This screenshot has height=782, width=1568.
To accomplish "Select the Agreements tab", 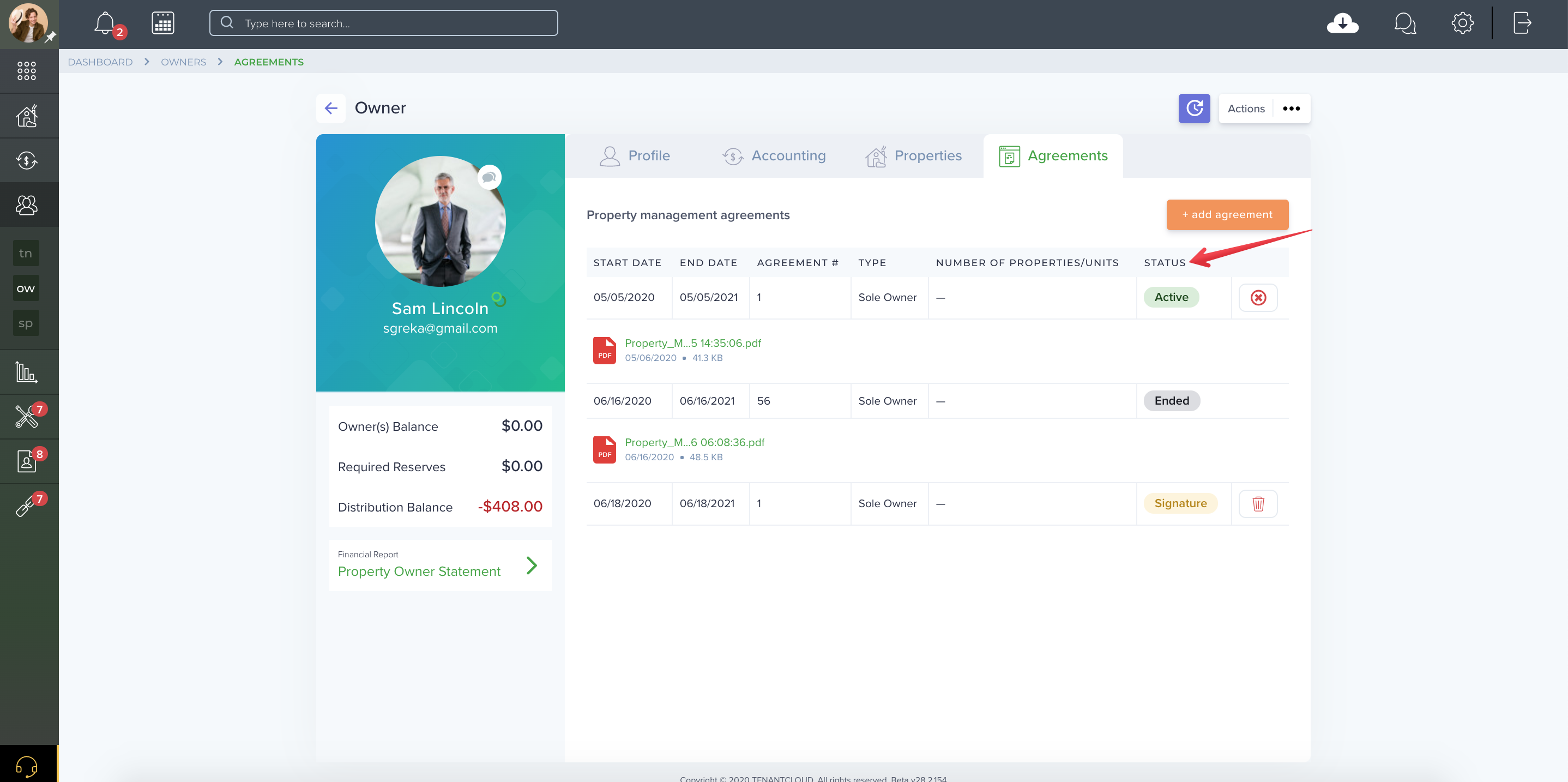I will pos(1053,156).
